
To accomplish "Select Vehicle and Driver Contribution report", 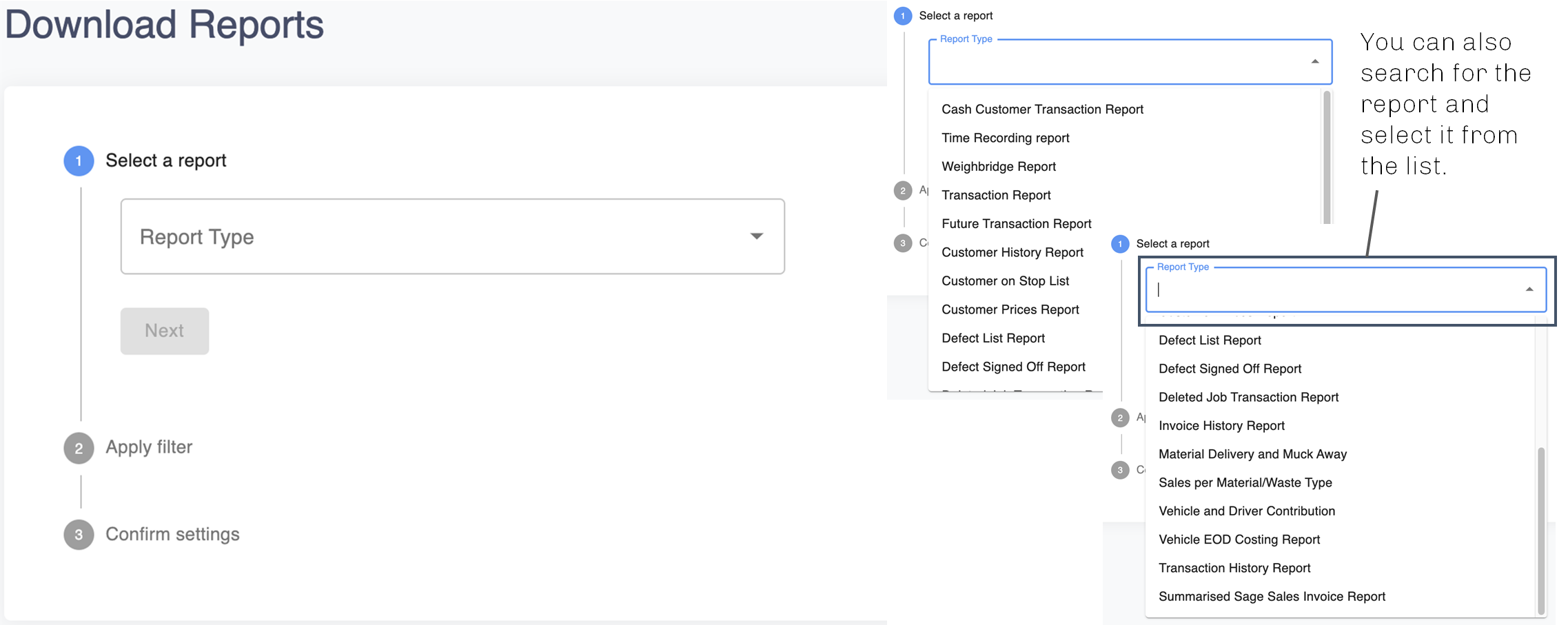I will (x=1246, y=511).
